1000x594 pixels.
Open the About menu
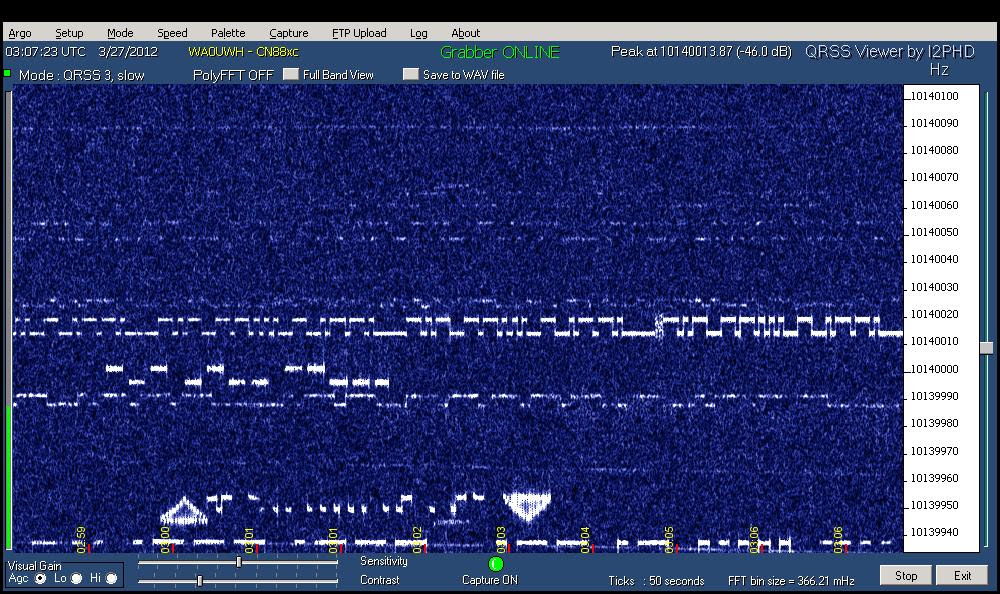click(466, 33)
